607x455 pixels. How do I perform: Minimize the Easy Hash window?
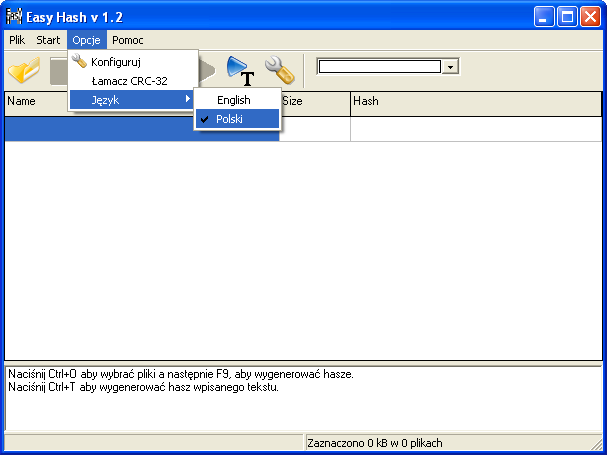click(x=544, y=17)
